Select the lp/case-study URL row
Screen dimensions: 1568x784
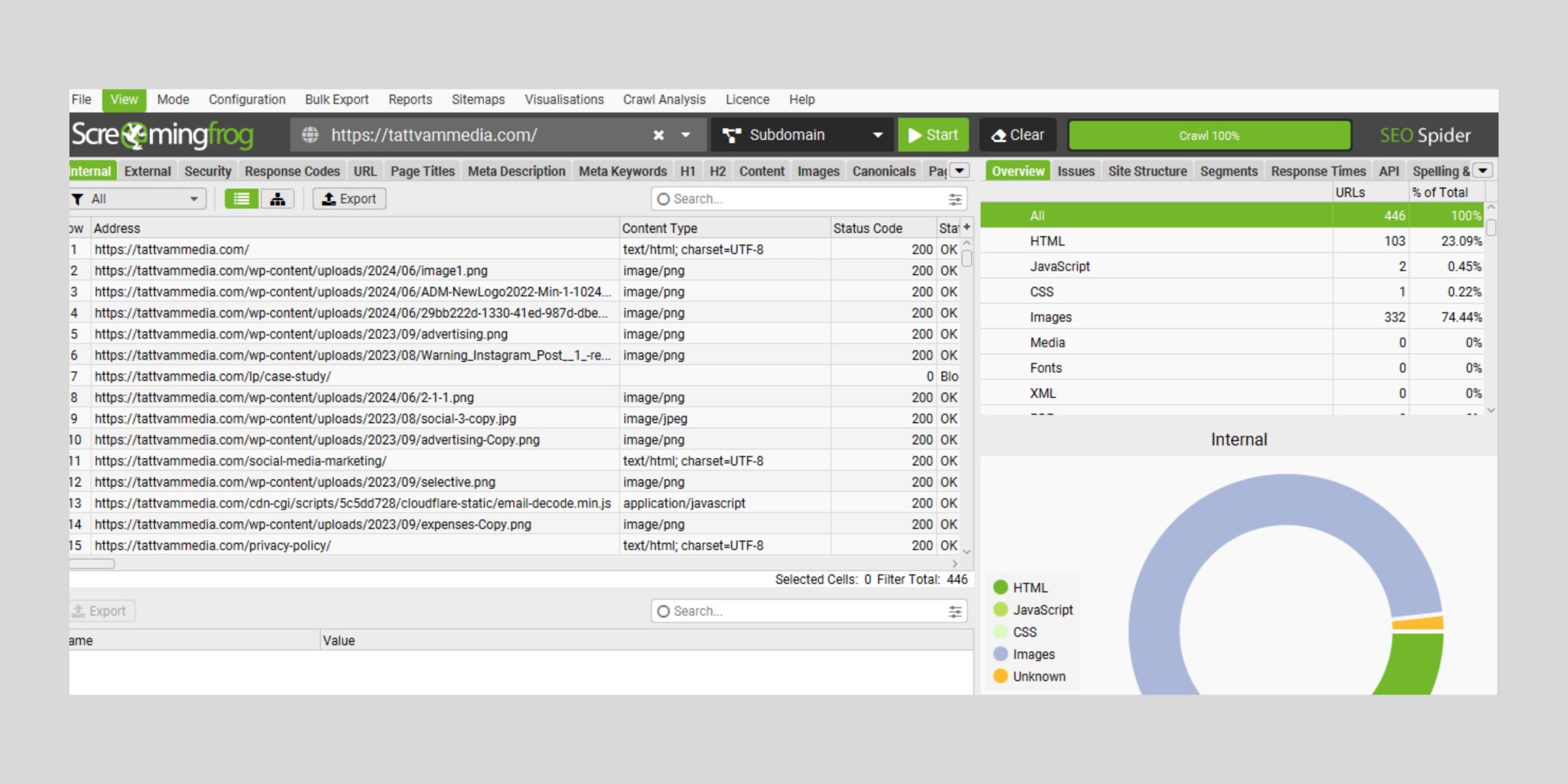(x=514, y=376)
